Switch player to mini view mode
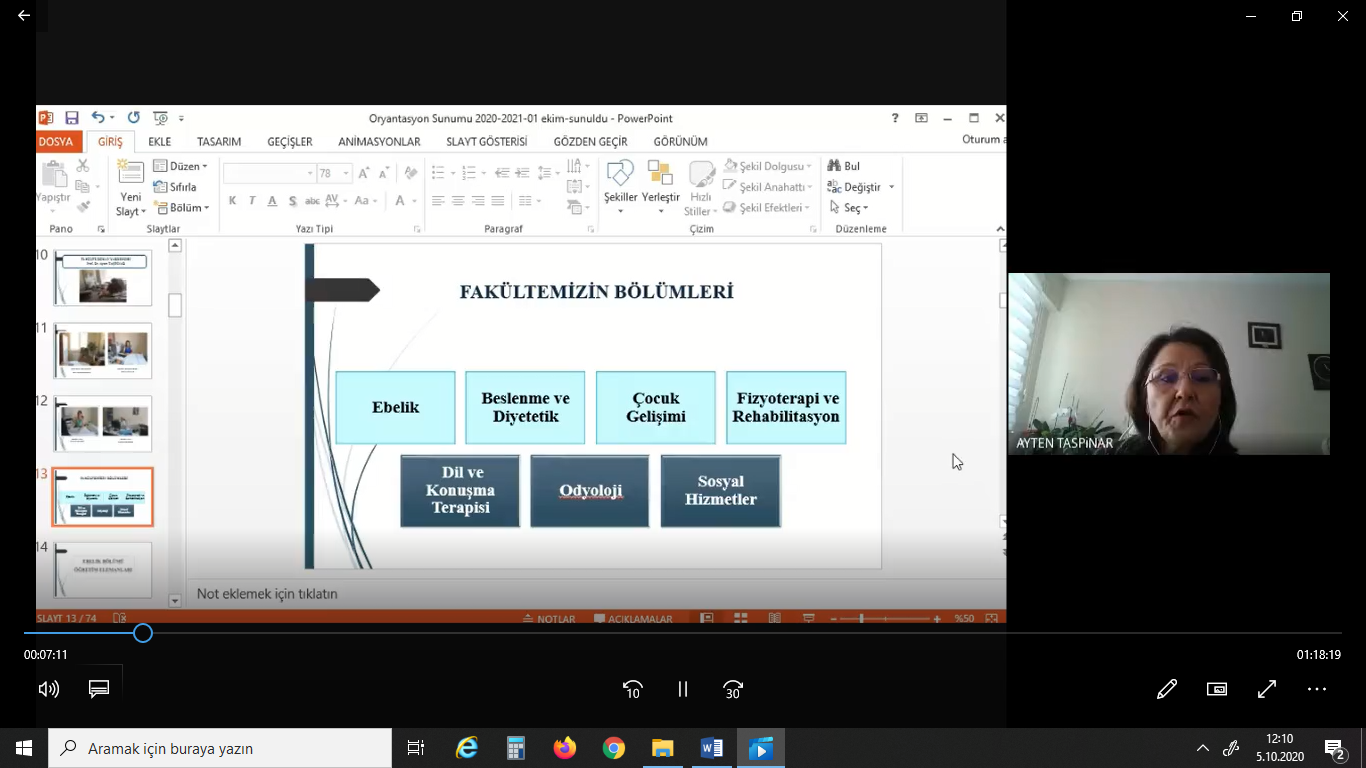This screenshot has height=768, width=1366. [1217, 689]
